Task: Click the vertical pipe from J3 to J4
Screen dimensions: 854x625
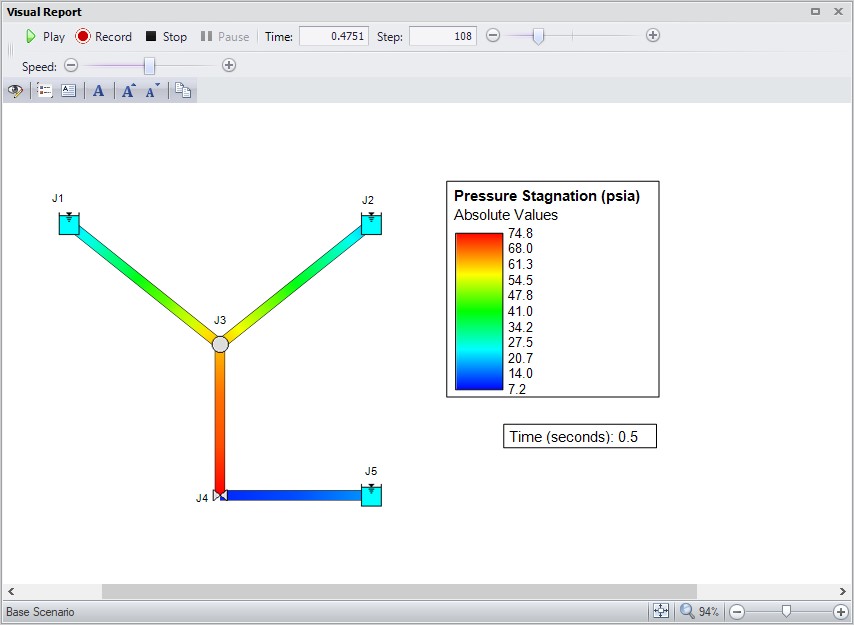Action: coord(220,421)
